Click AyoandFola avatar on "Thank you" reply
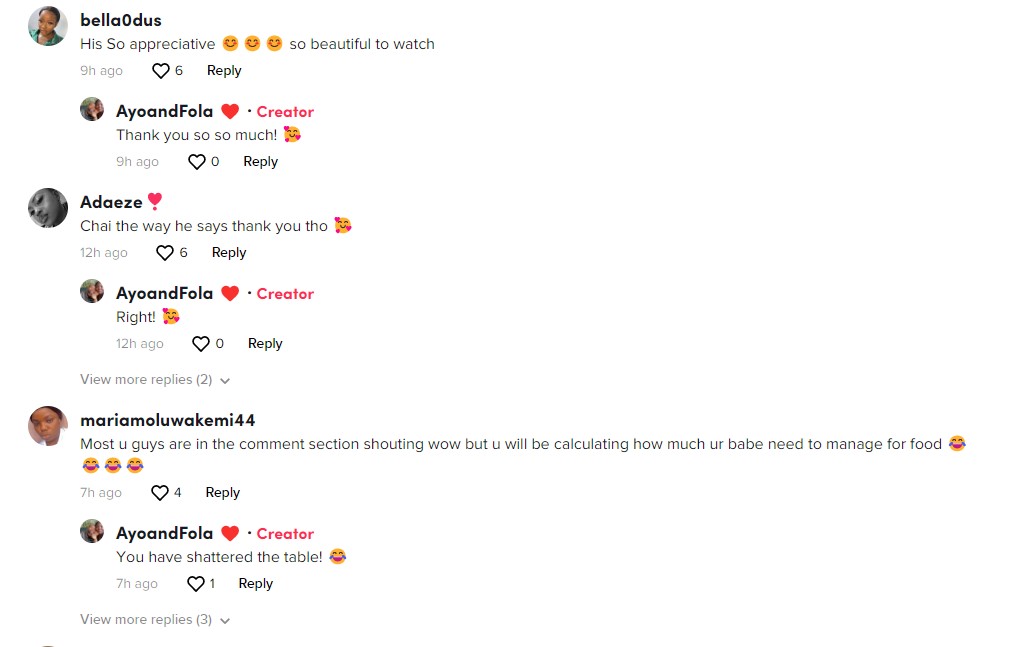Screen dimensions: 1011x647 [x=92, y=109]
